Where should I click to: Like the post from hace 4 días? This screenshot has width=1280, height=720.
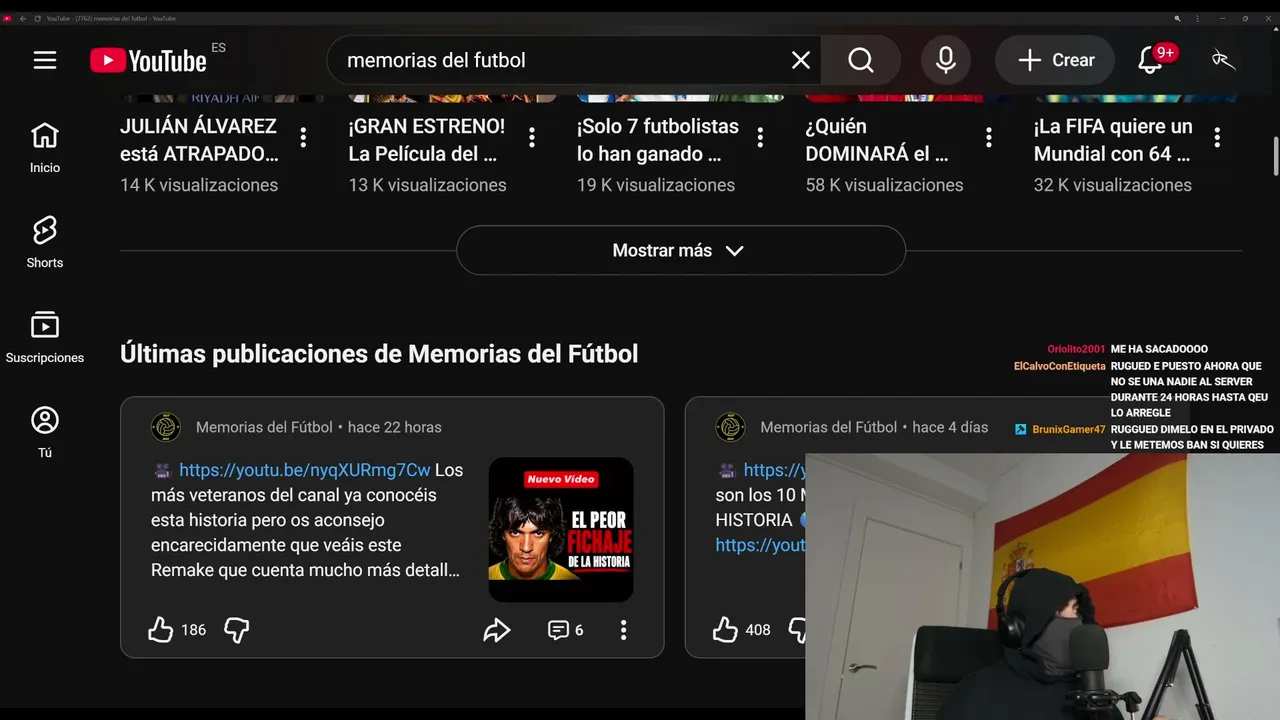tap(725, 629)
